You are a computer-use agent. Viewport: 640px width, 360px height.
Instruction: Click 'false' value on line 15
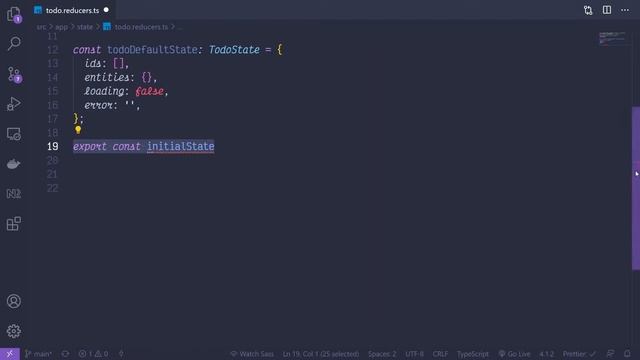(149, 91)
